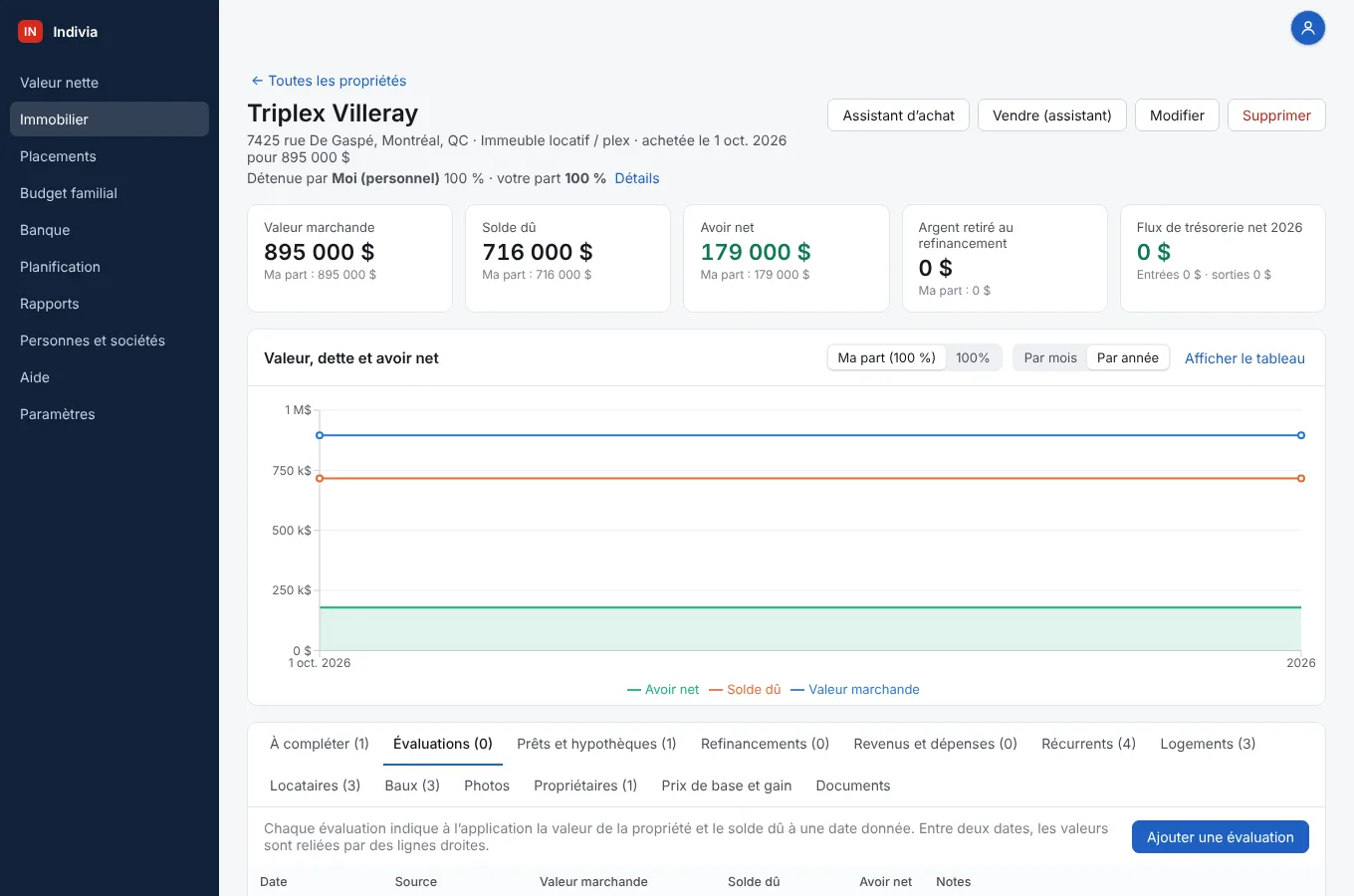Image resolution: width=1354 pixels, height=896 pixels.
Task: Switch chart to Par mois
Action: pyautogui.click(x=1050, y=357)
